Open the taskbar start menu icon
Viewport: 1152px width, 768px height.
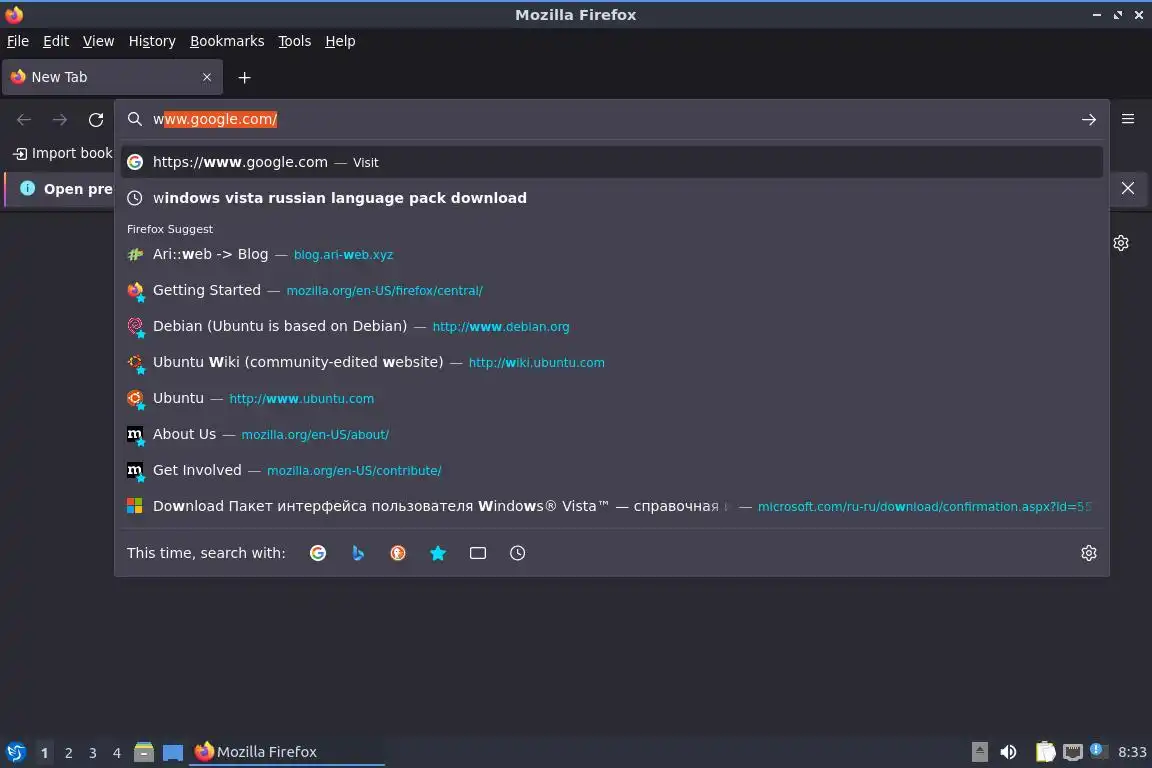click(15, 752)
